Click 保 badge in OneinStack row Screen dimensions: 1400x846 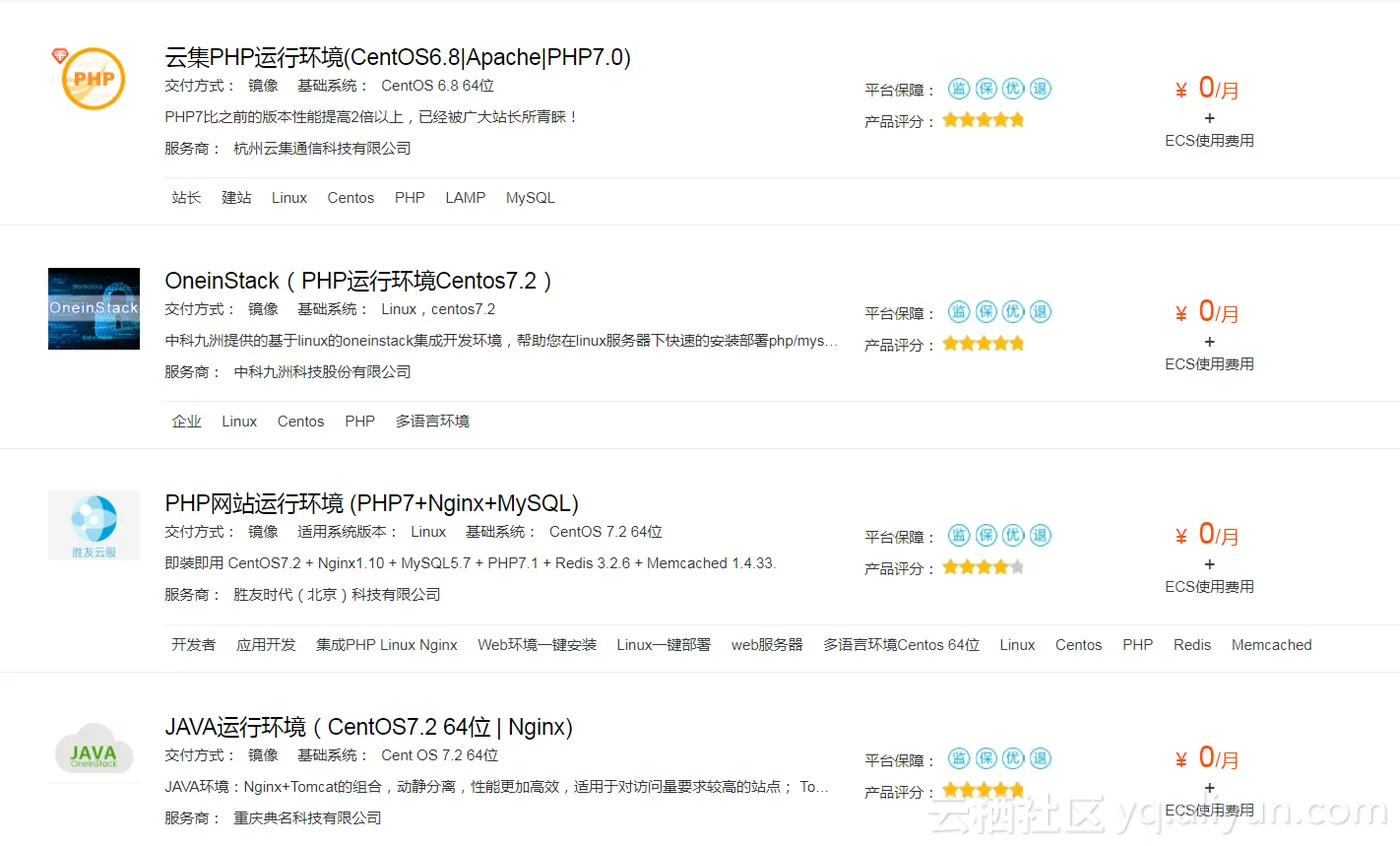tap(987, 312)
